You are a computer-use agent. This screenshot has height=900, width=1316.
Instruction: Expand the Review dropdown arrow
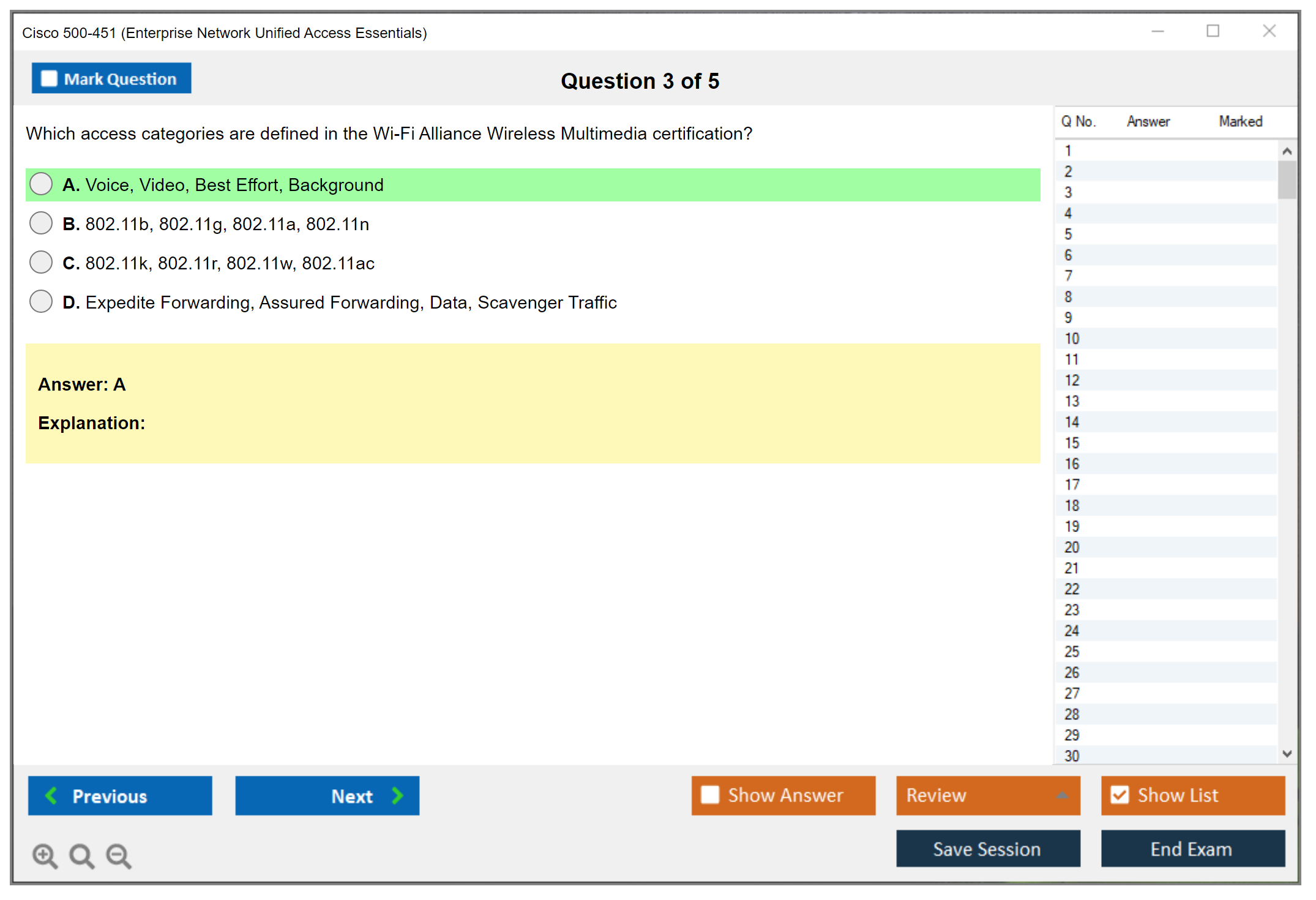[1063, 795]
